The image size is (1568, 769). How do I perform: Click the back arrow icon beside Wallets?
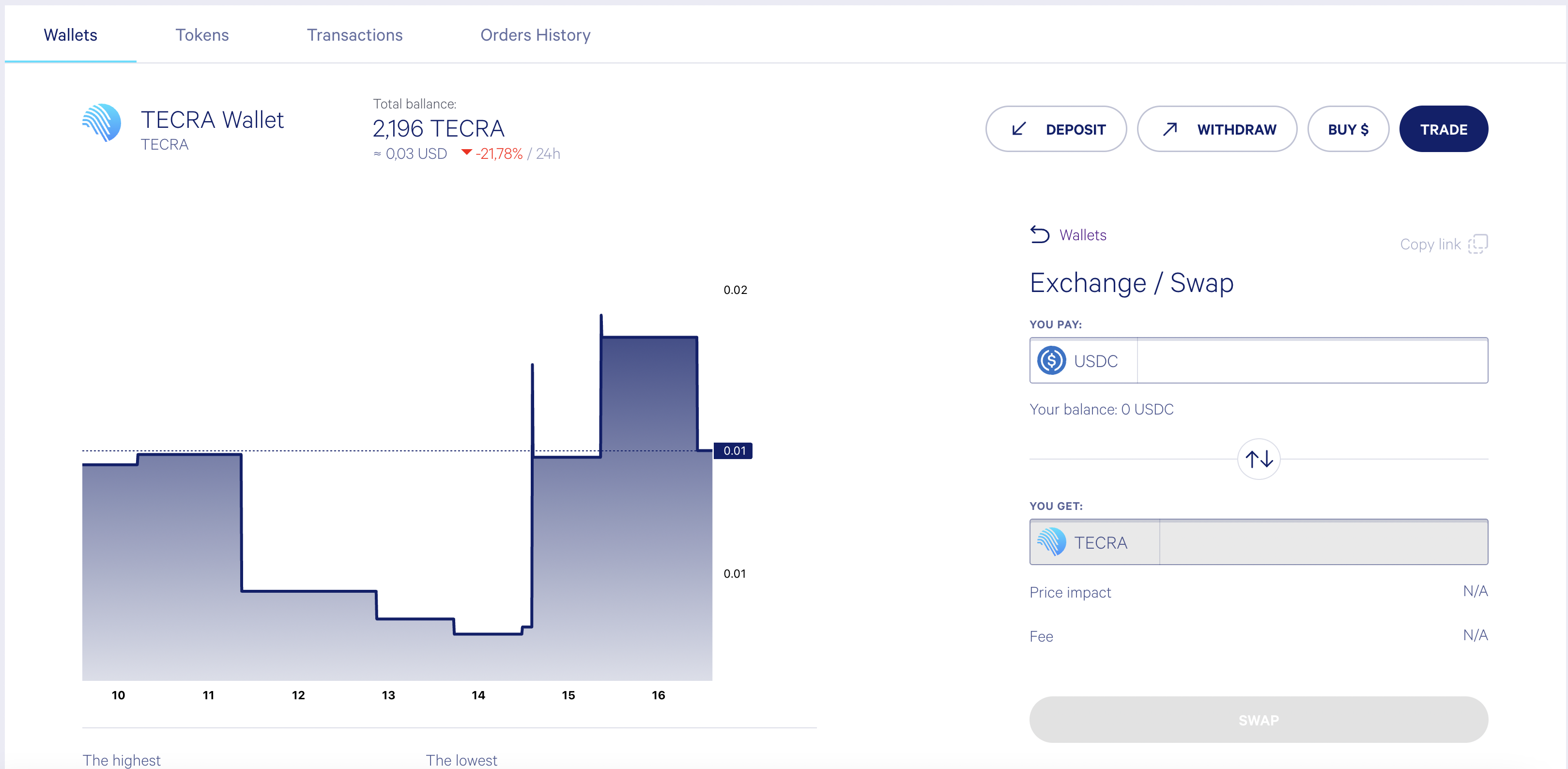(x=1040, y=234)
